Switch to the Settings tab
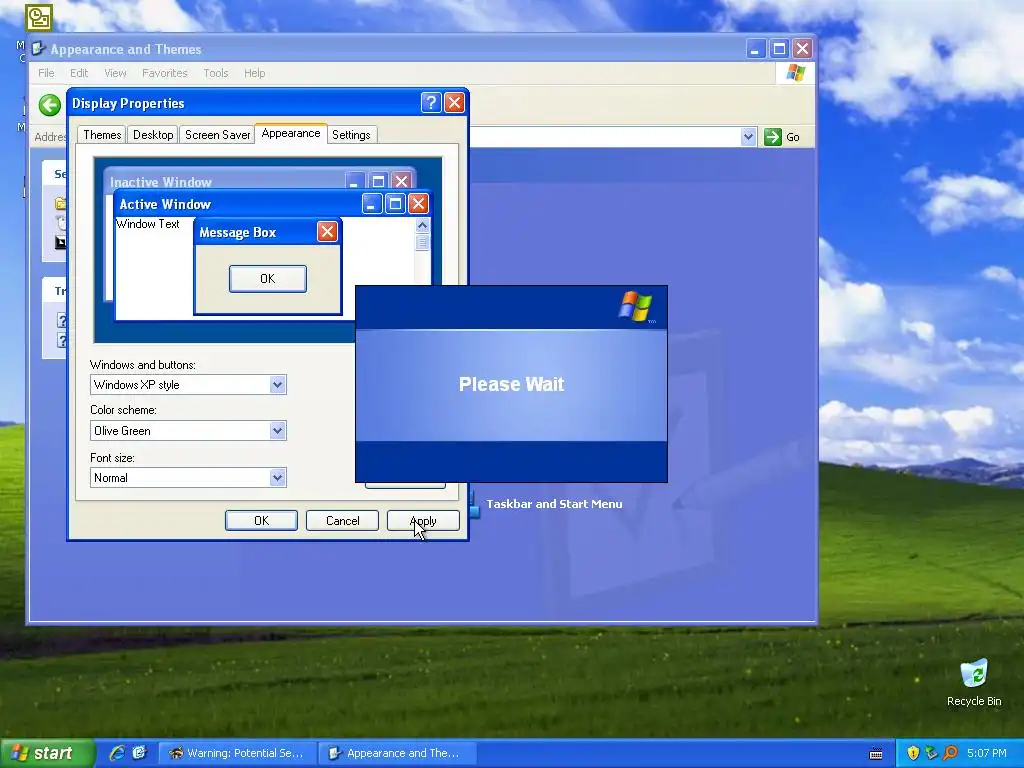The height and width of the screenshot is (768, 1024). coord(351,135)
